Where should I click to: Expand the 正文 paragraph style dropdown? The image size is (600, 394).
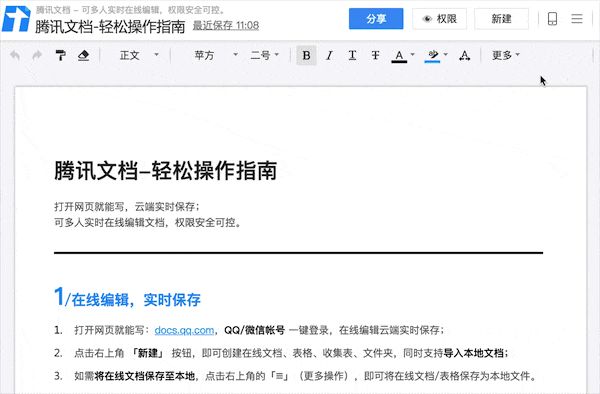(139, 55)
